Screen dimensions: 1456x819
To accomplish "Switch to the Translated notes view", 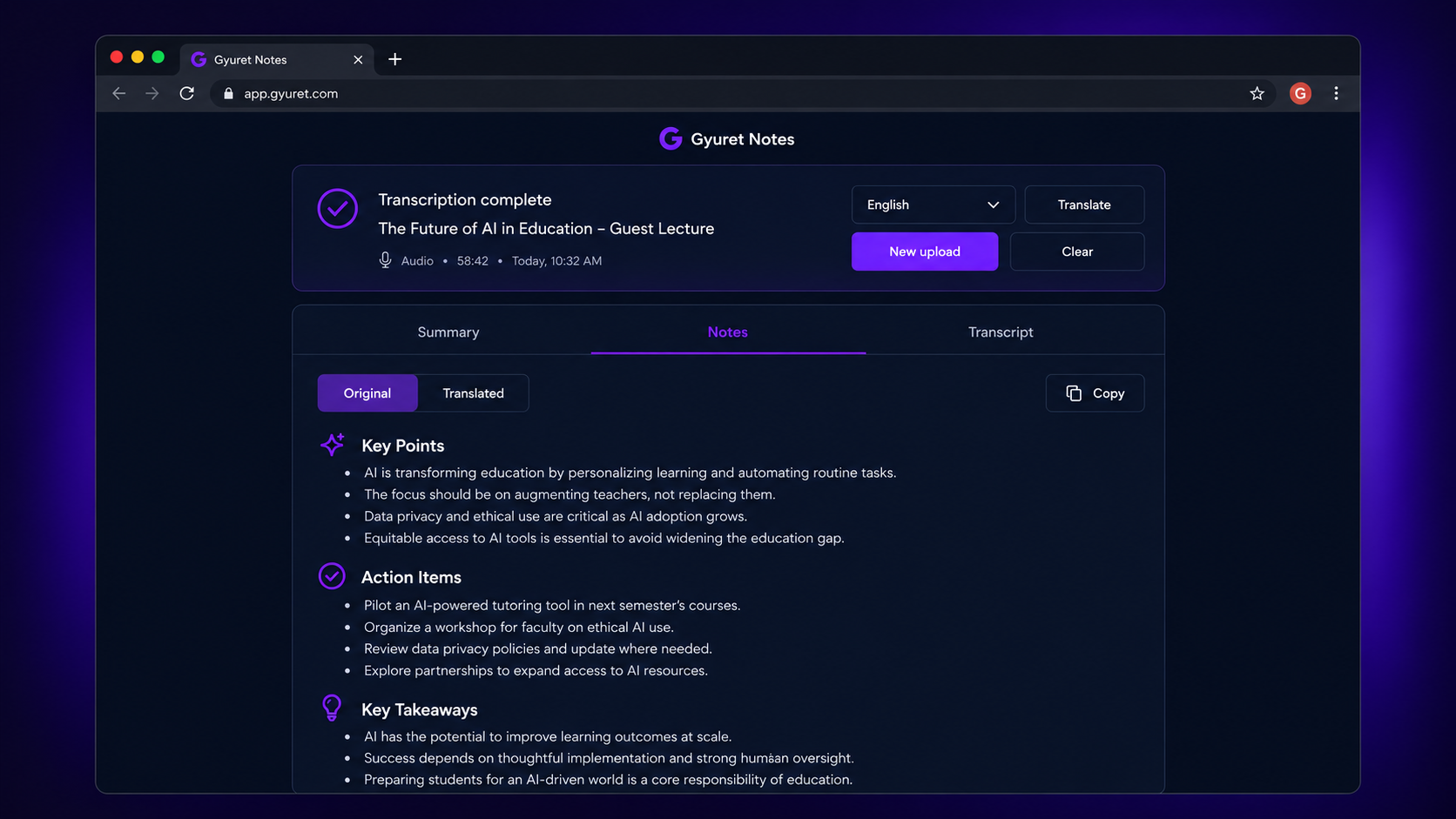I will pos(473,393).
